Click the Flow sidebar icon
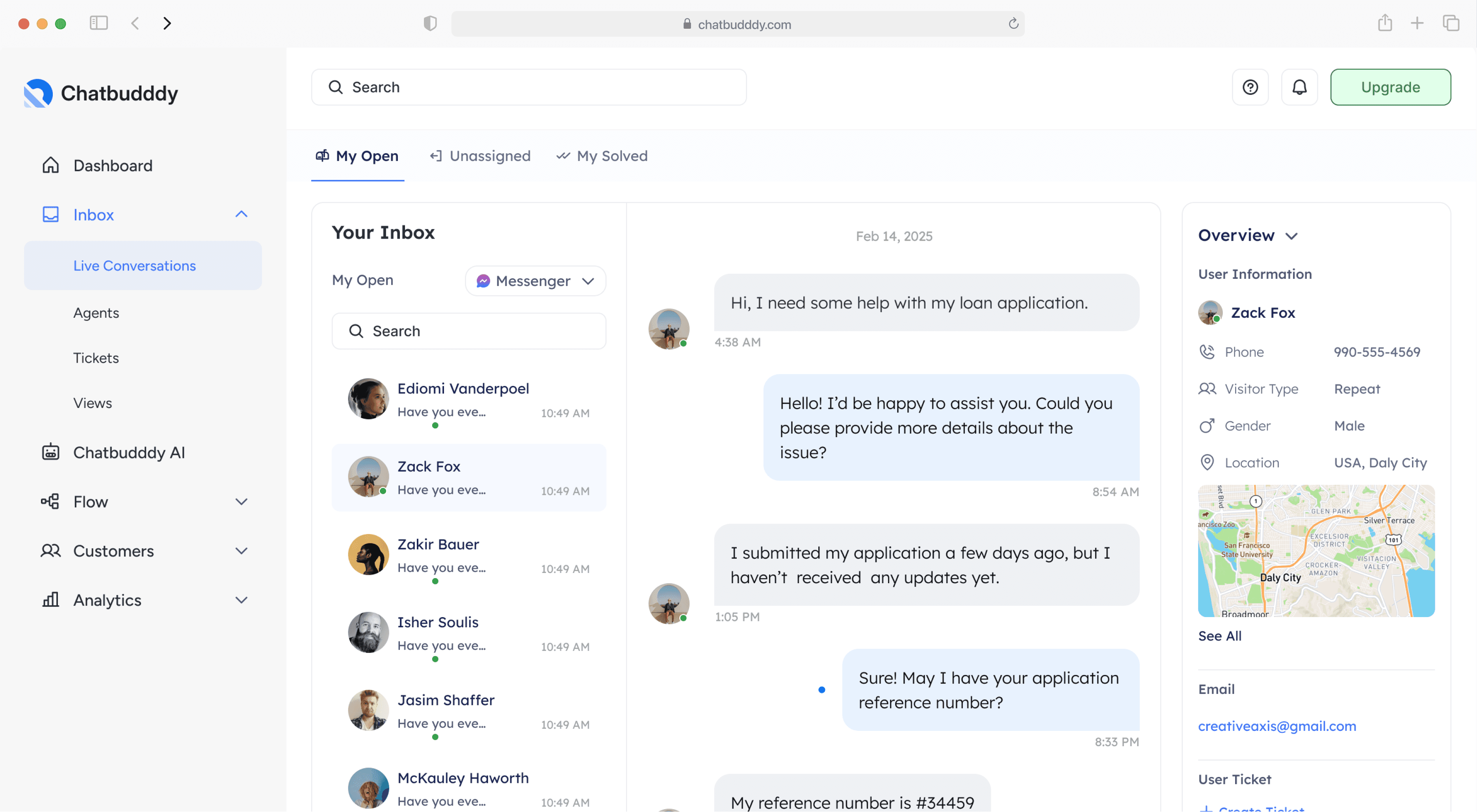The width and height of the screenshot is (1477, 812). point(51,501)
